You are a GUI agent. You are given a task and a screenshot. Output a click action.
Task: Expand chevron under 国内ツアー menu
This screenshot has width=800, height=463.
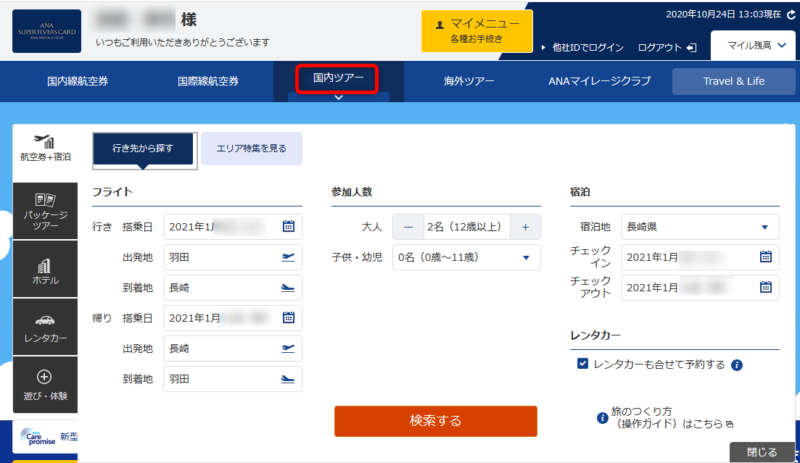click(x=339, y=97)
